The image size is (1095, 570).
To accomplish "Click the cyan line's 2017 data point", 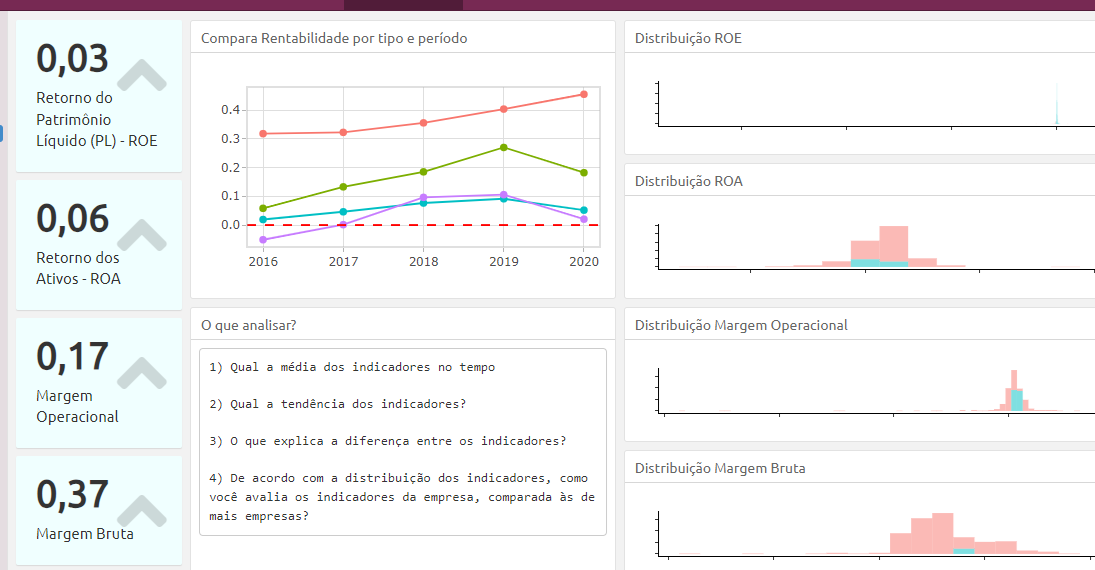I will [x=343, y=212].
